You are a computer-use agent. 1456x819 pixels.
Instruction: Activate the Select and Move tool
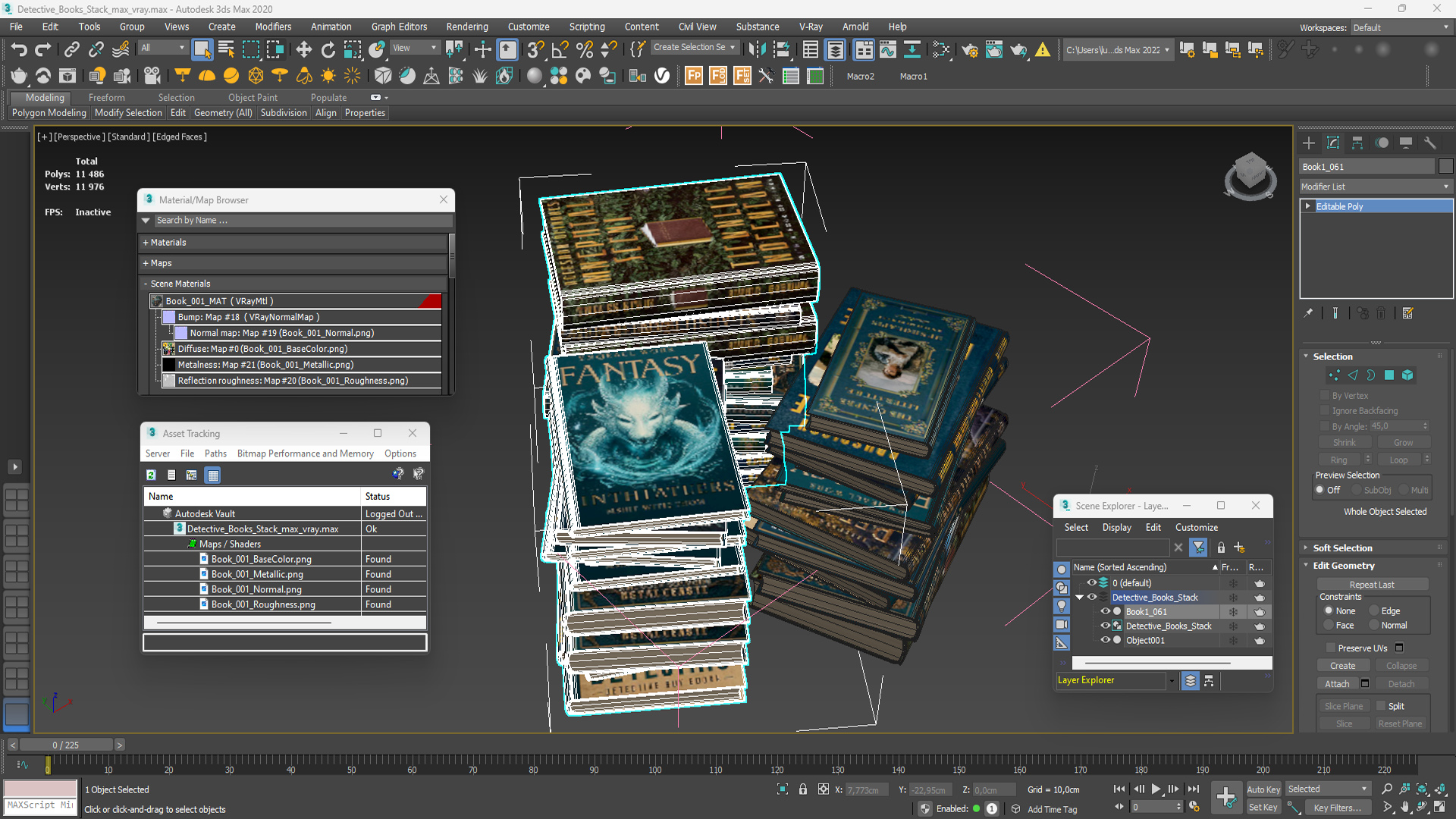tap(303, 50)
